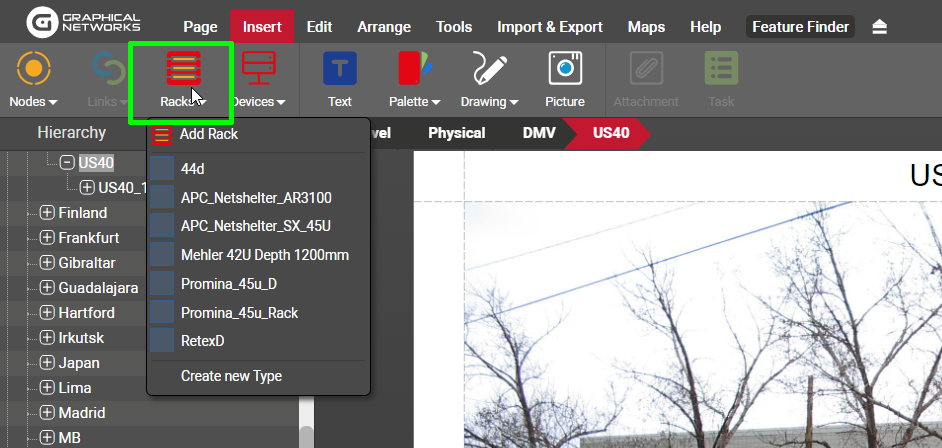Select the Drawing pen tool
942x448 pixels.
point(489,70)
